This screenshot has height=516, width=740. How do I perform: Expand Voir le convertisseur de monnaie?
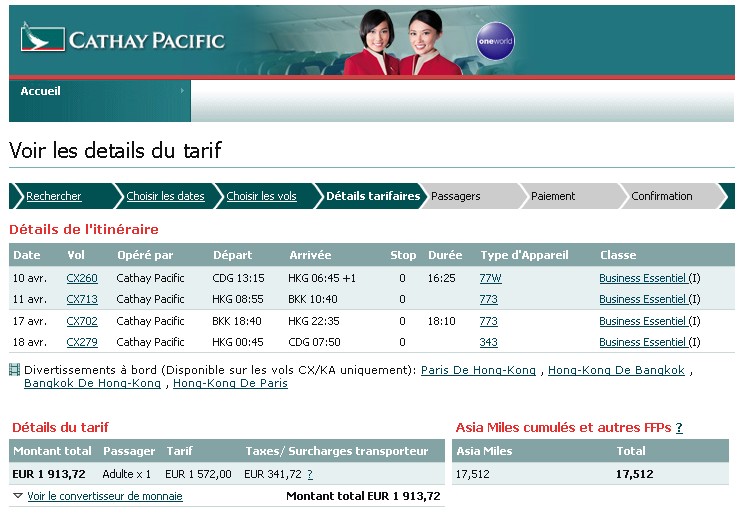104,496
